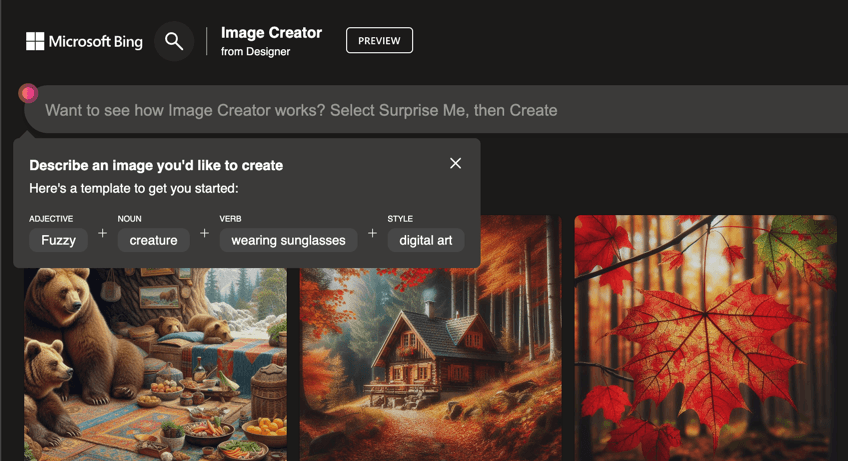The height and width of the screenshot is (461, 848).
Task: Select the Fuzzy adjective chip
Action: pos(58,240)
